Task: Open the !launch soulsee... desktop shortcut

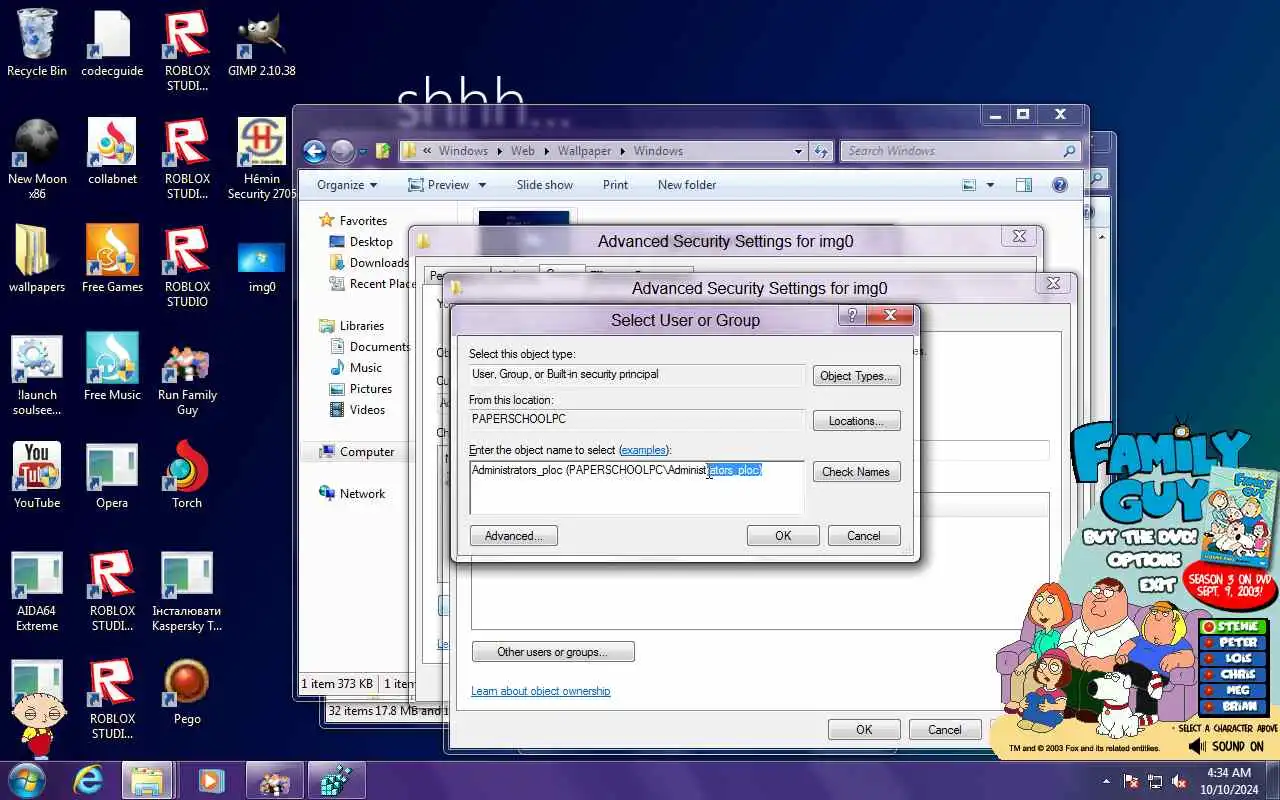Action: pos(37,374)
